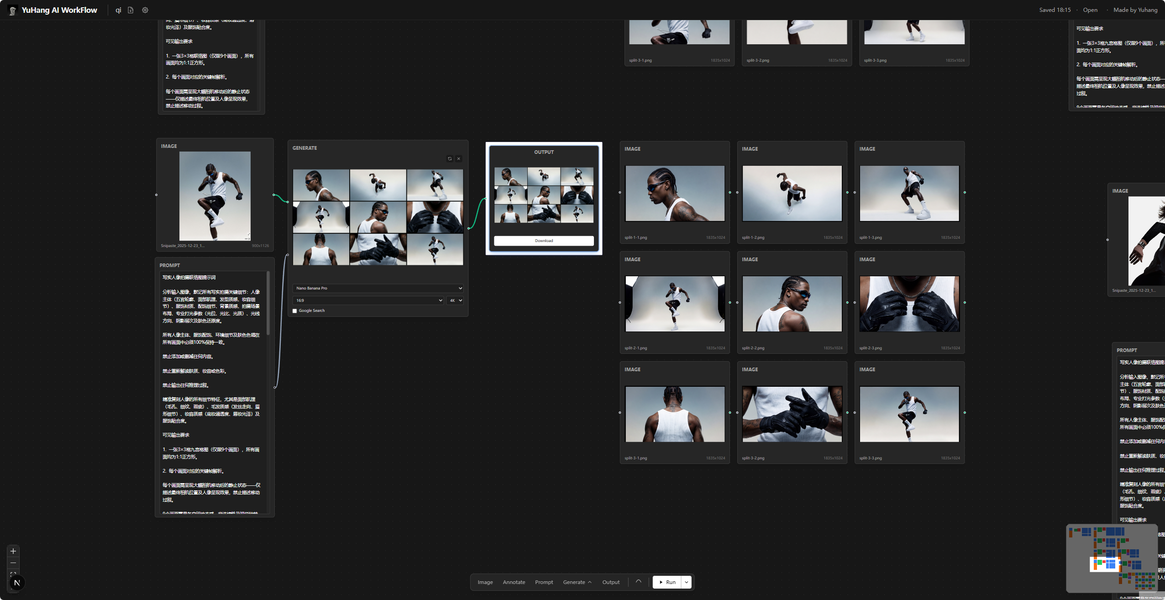Image resolution: width=1165 pixels, height=600 pixels.
Task: Select split-3-1.png back view image
Action: click(x=675, y=414)
